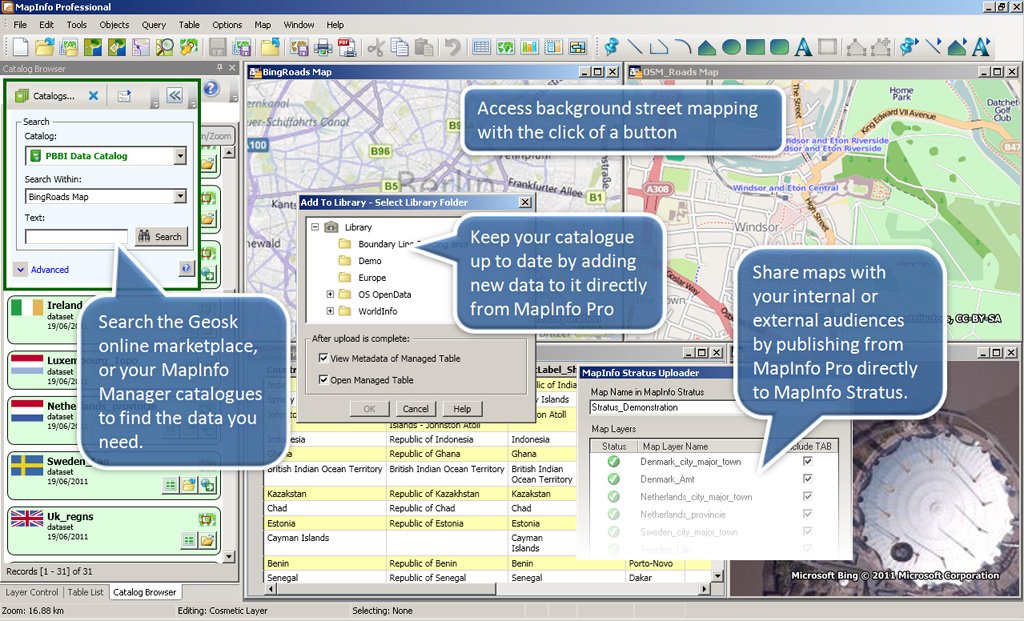Click the Search button with binoculars

[161, 236]
